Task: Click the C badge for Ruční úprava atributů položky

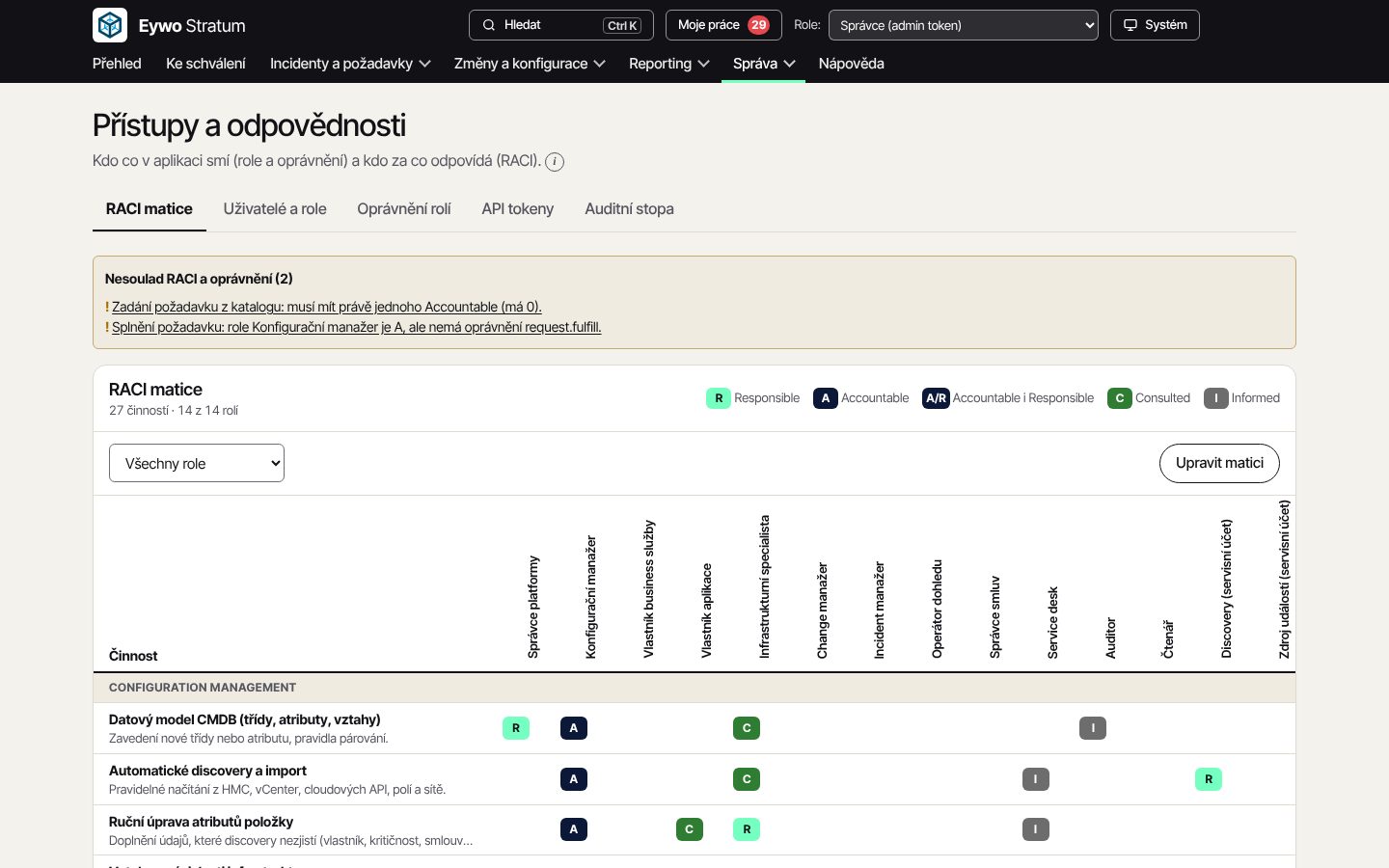Action: pos(690,829)
